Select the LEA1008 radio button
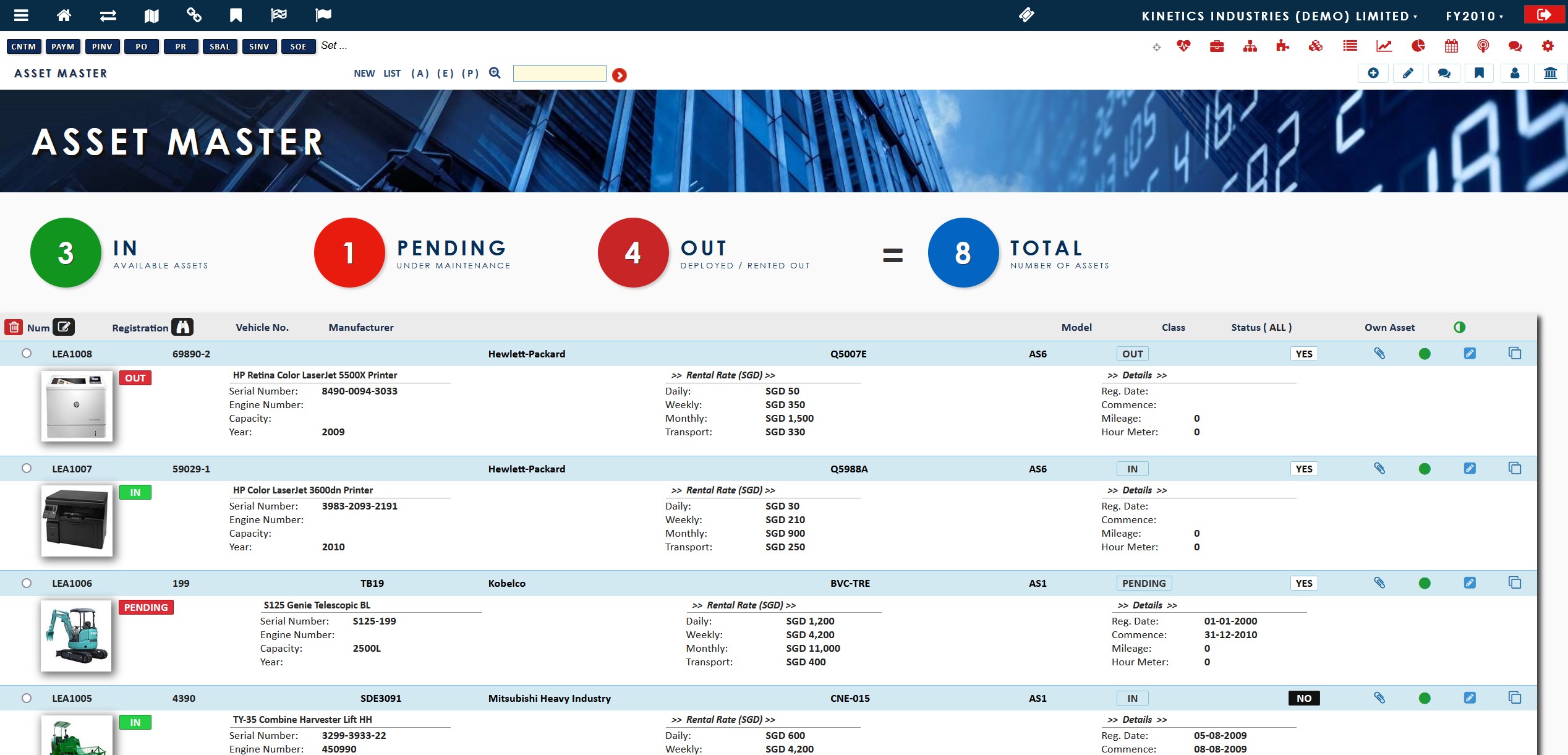Screen dimensions: 1568x755 (x=27, y=353)
